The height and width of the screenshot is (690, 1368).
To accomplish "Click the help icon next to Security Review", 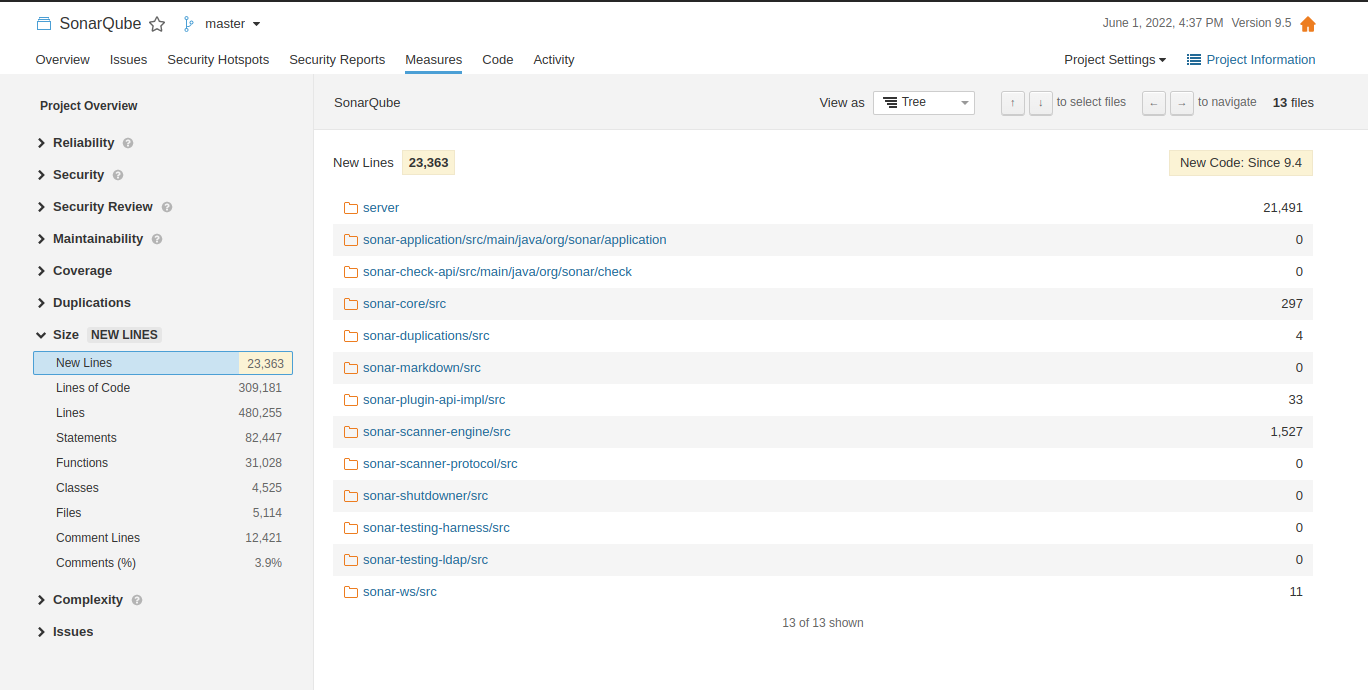I will click(167, 207).
